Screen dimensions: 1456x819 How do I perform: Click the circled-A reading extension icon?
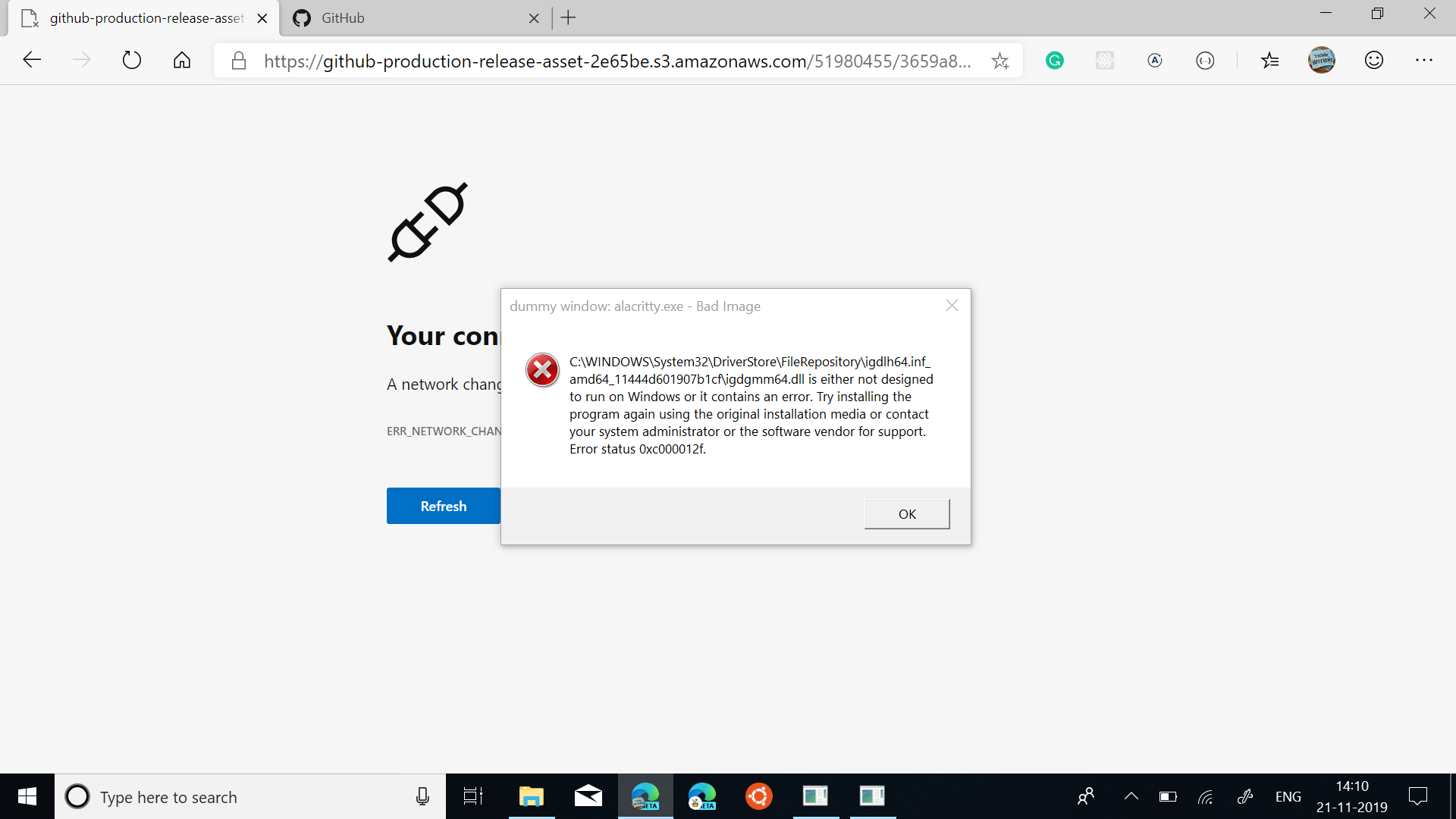tap(1155, 60)
